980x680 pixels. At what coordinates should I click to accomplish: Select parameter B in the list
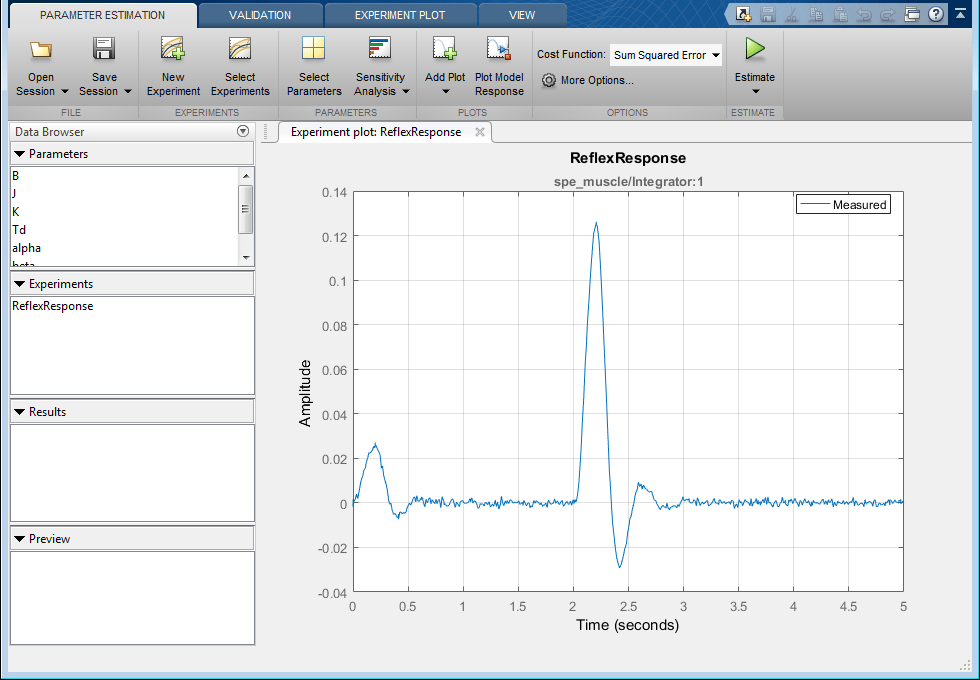tap(124, 176)
